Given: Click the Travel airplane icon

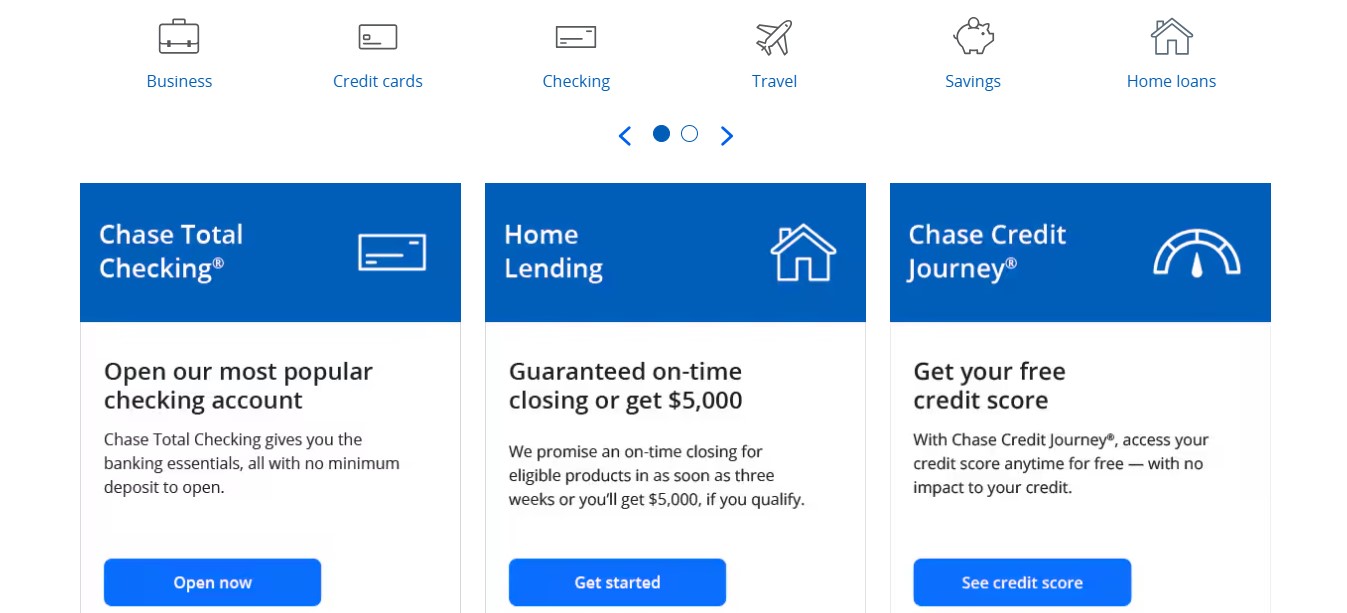Looking at the screenshot, I should pos(774,37).
